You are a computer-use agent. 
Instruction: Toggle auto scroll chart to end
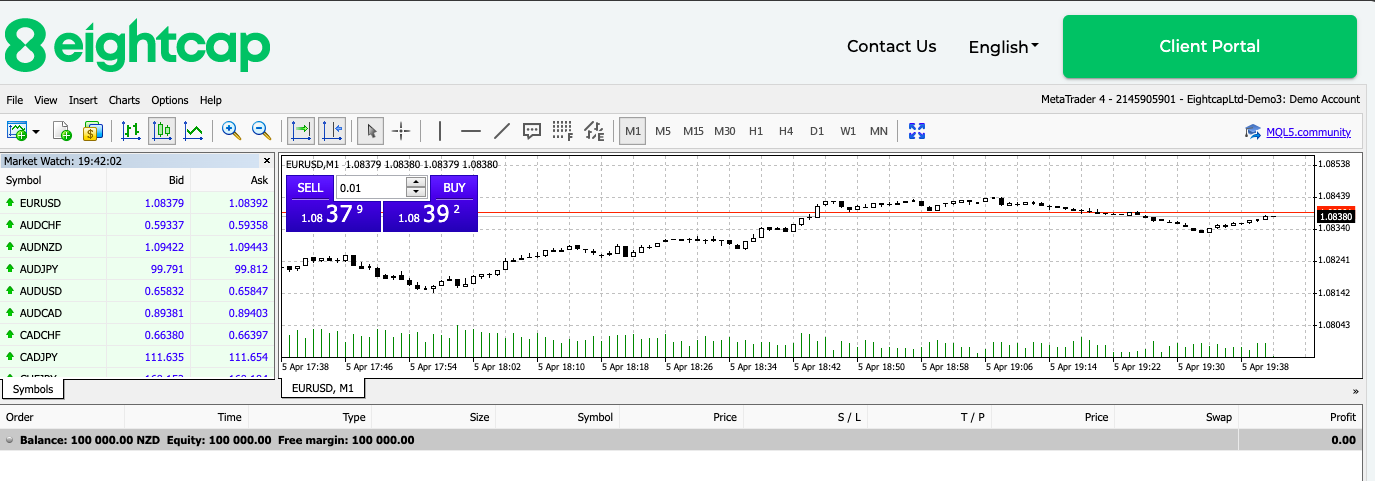(301, 130)
